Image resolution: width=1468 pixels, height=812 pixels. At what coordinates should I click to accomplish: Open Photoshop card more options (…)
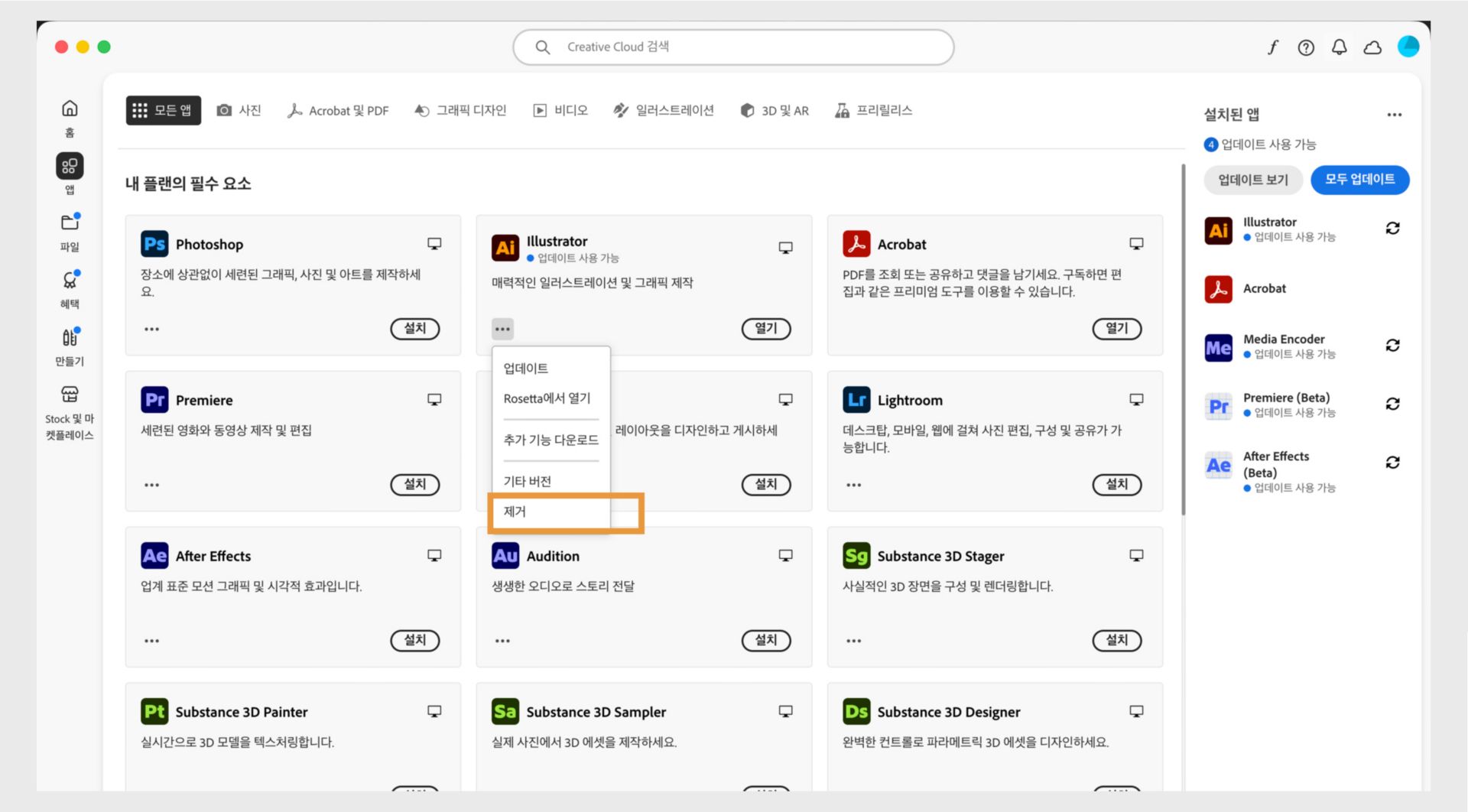pyautogui.click(x=151, y=329)
